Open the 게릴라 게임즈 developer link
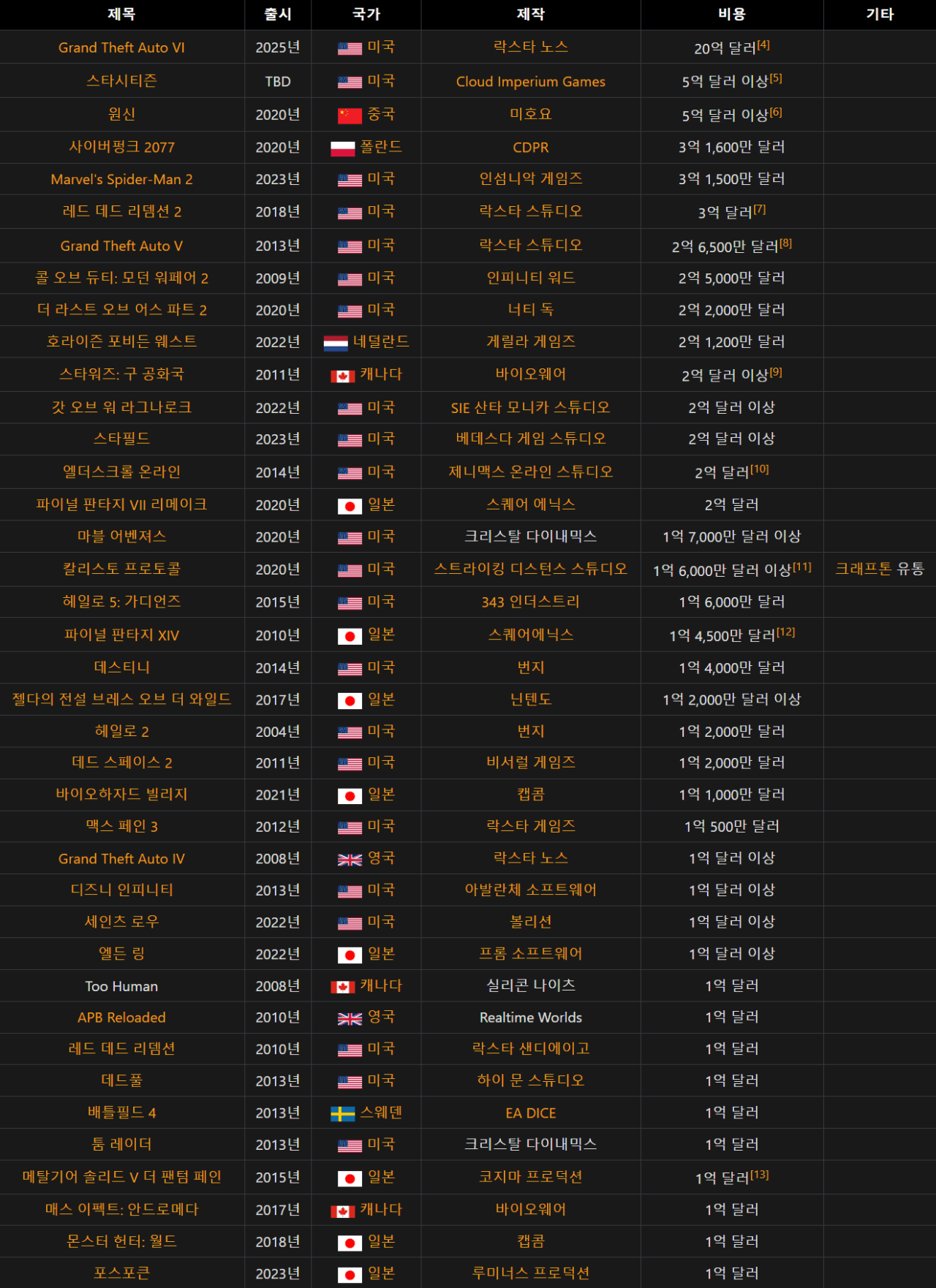The image size is (936, 1288). tap(531, 341)
